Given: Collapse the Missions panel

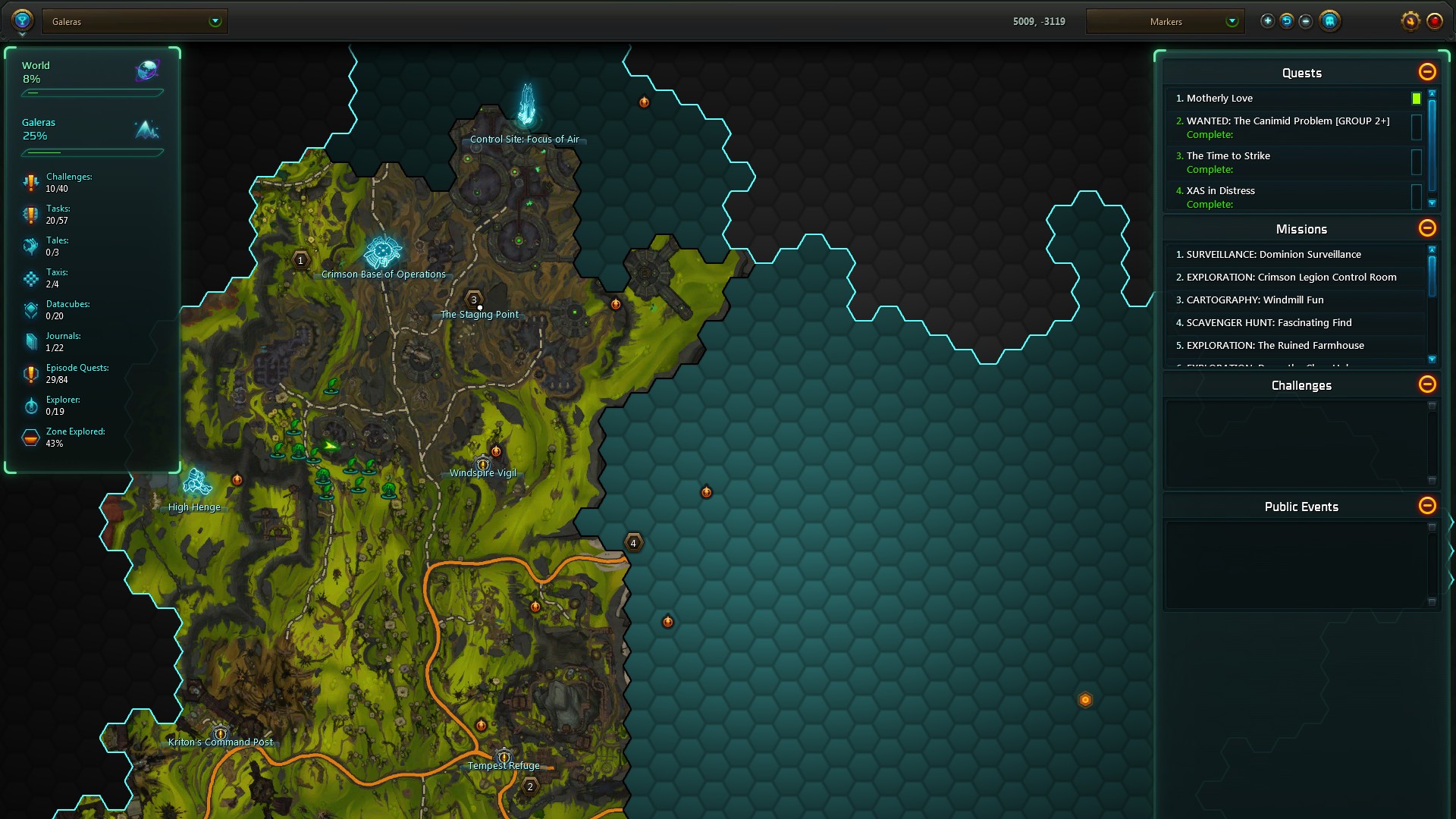Looking at the screenshot, I should pyautogui.click(x=1427, y=228).
